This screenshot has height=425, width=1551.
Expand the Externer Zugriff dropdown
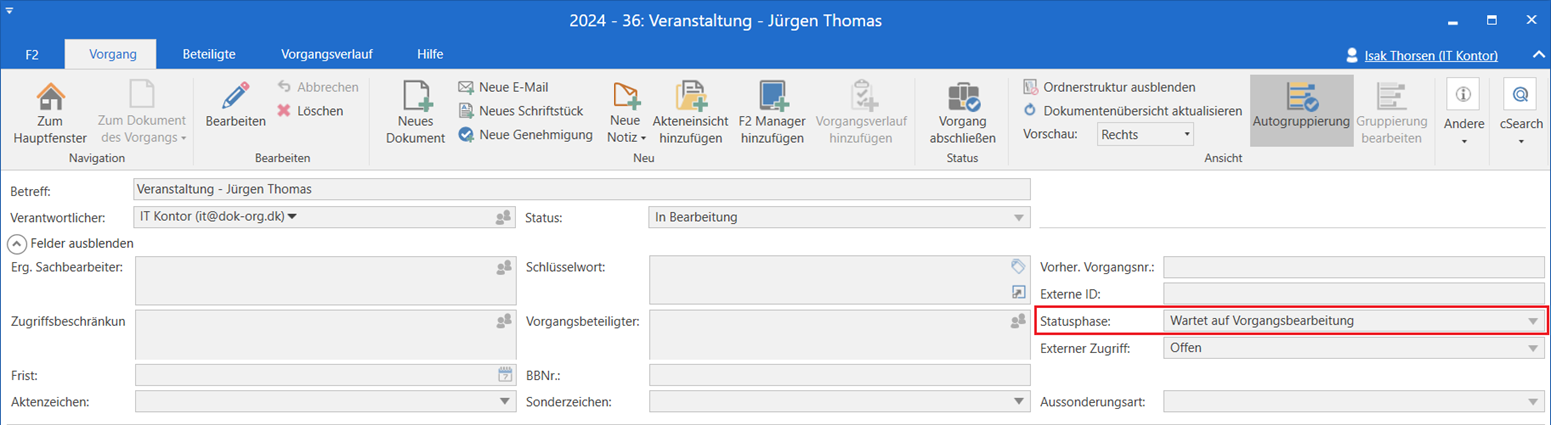click(x=1532, y=348)
